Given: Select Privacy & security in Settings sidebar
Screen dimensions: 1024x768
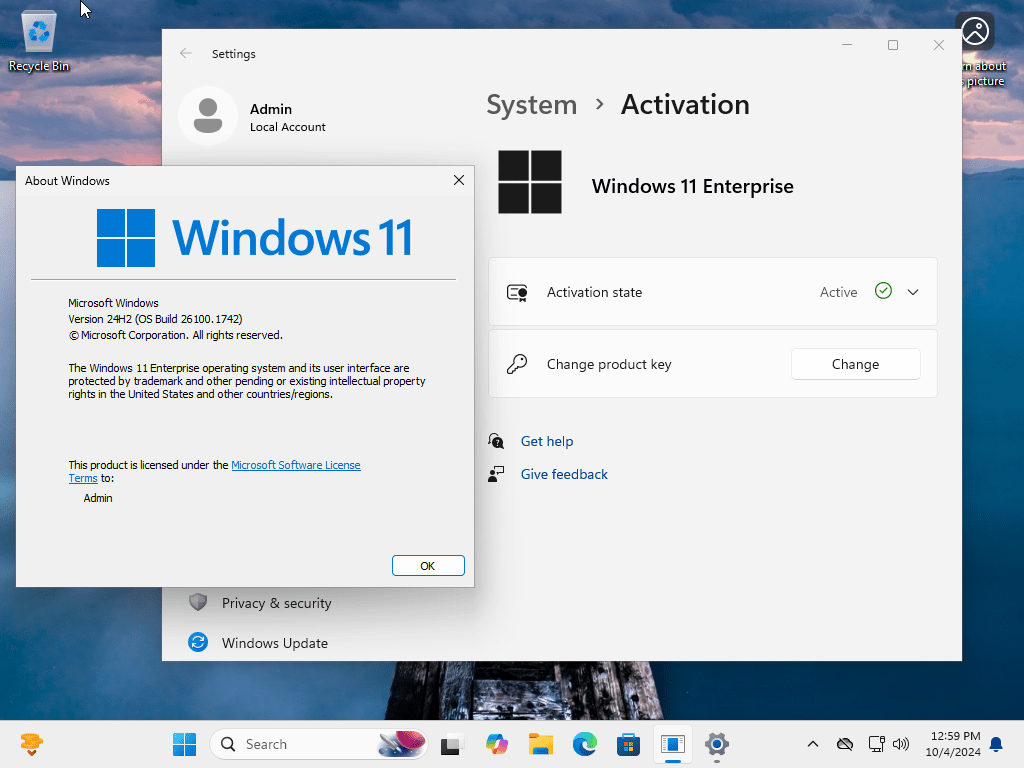Looking at the screenshot, I should 276,603.
